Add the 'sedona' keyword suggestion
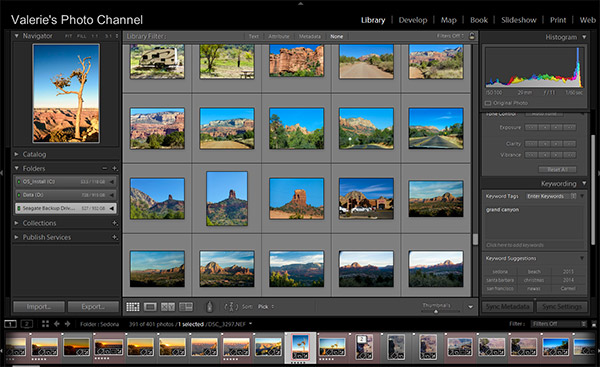600x367 pixels. pos(500,271)
